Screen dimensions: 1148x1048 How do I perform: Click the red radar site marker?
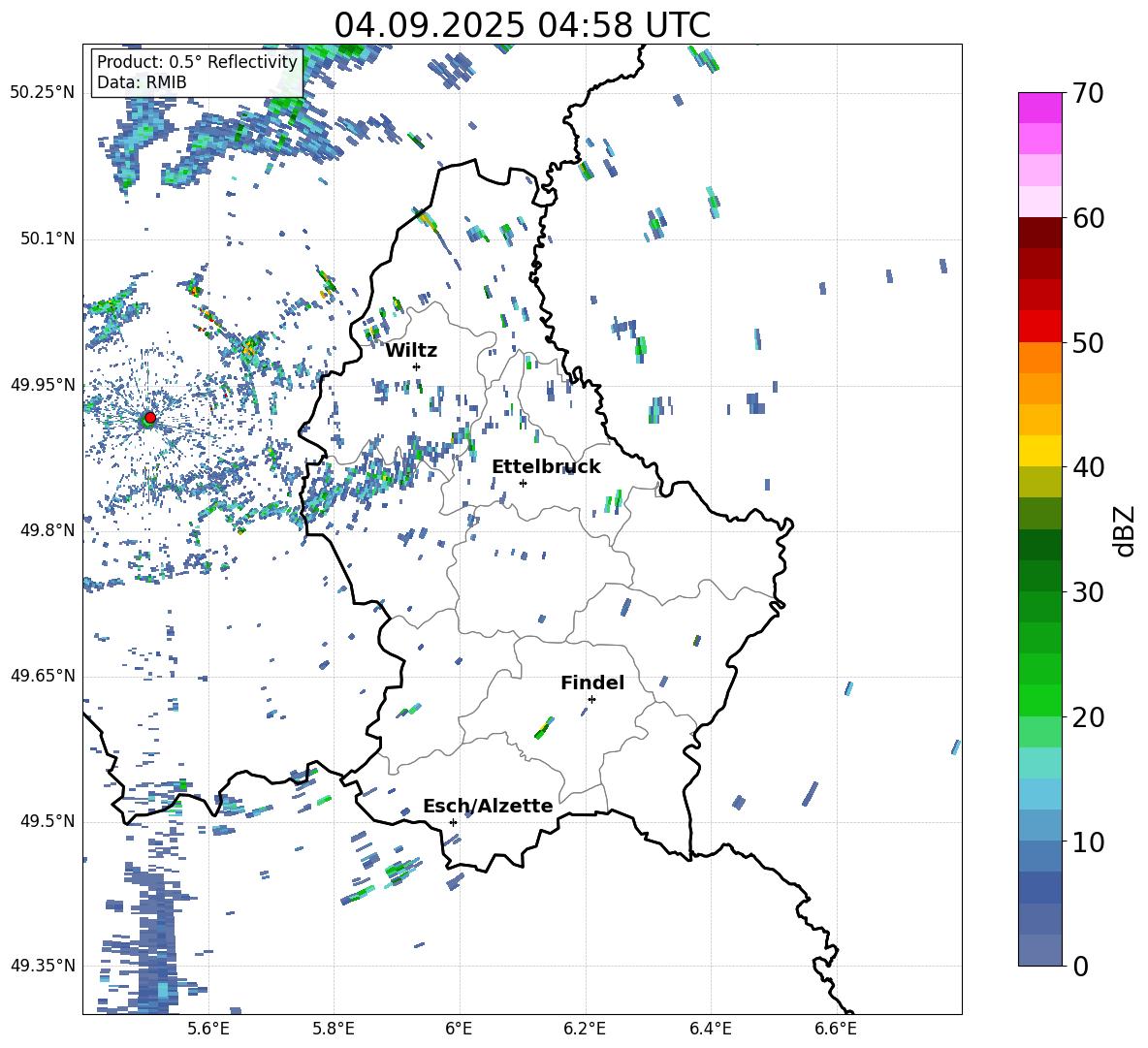[x=150, y=417]
